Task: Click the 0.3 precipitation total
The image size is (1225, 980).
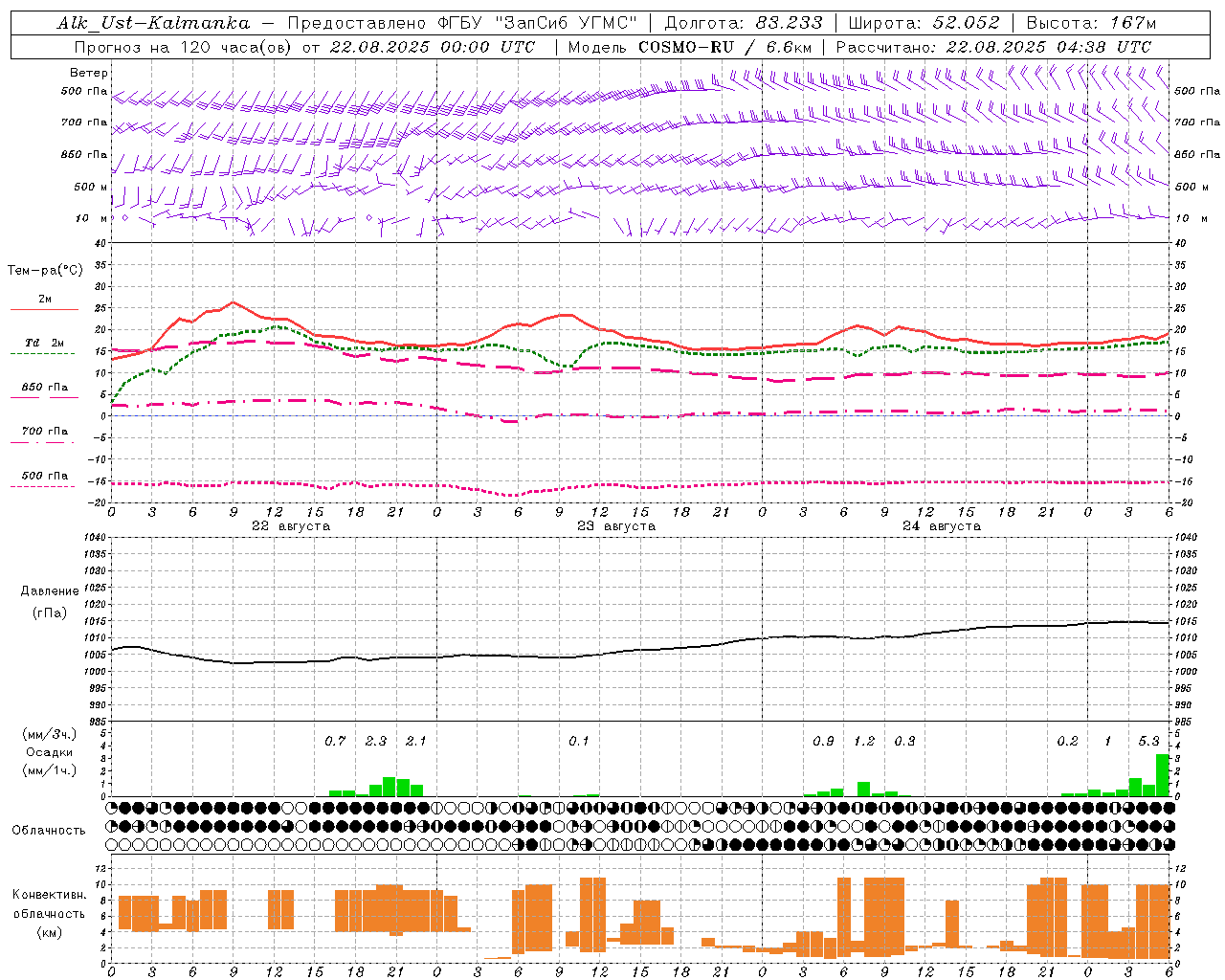Action: (904, 742)
